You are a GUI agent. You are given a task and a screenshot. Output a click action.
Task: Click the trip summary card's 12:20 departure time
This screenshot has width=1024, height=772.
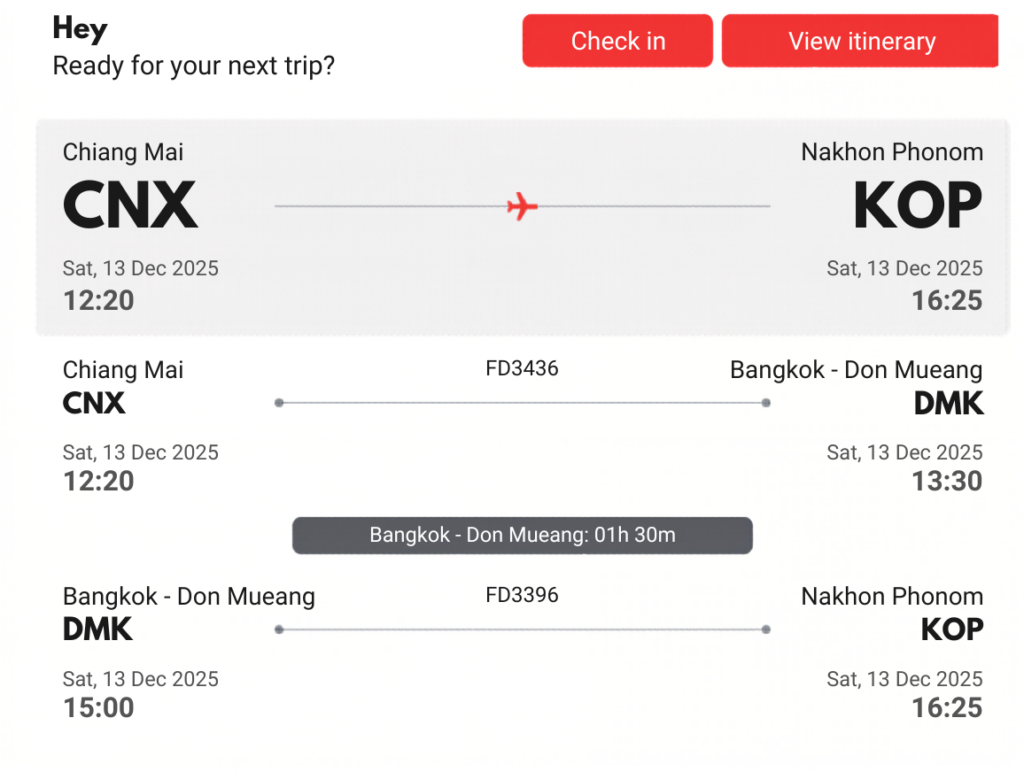click(98, 300)
